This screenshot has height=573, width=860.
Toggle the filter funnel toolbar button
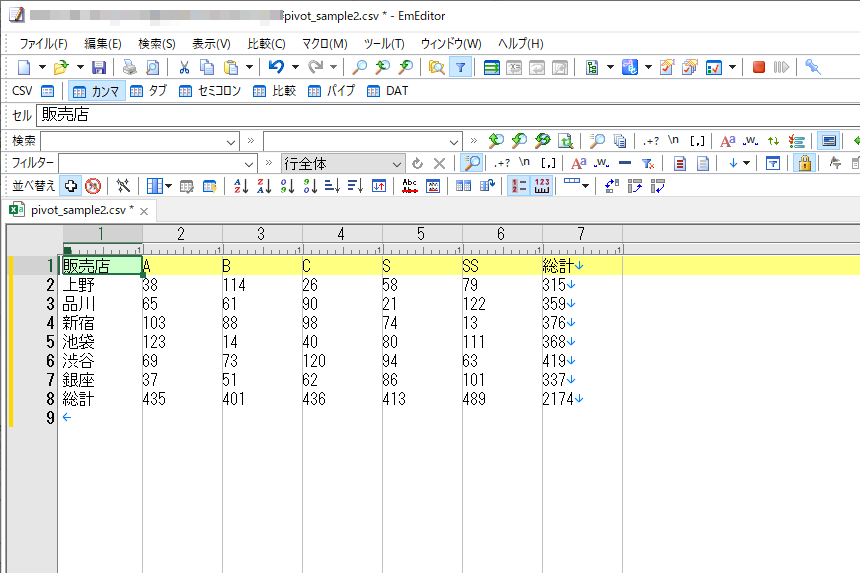(x=460, y=67)
